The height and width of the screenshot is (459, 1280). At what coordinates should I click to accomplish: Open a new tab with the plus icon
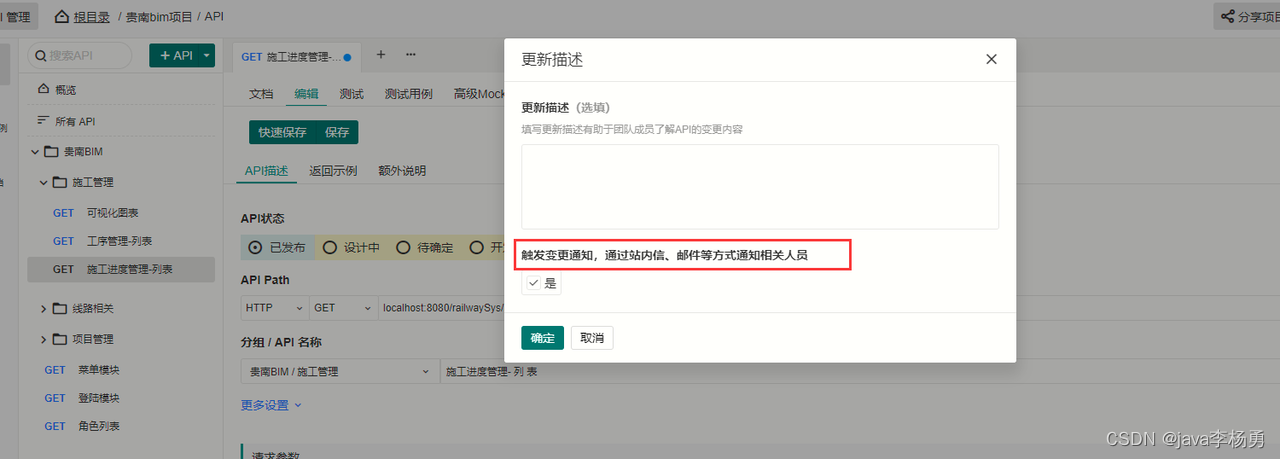(x=380, y=55)
